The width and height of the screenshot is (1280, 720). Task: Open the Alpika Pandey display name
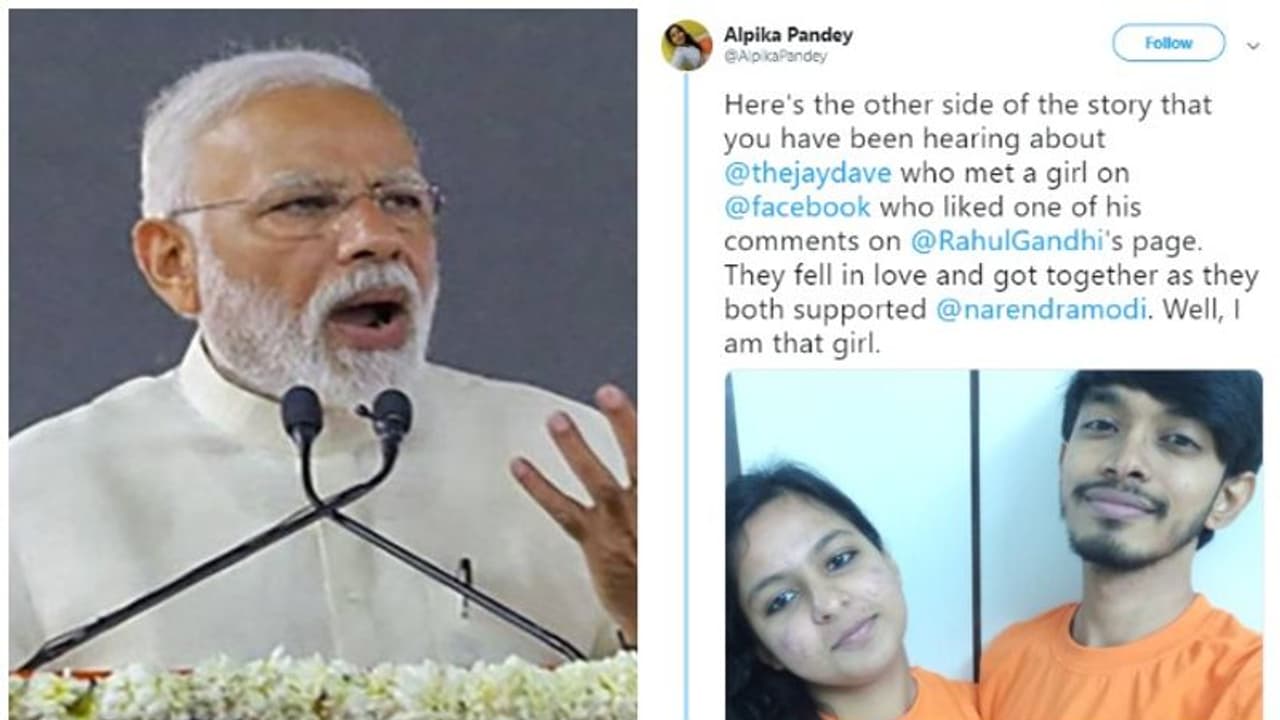788,35
